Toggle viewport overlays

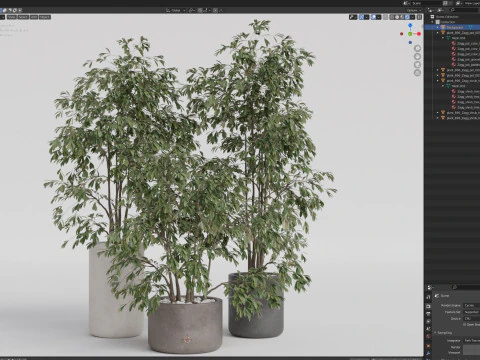[x=374, y=17]
